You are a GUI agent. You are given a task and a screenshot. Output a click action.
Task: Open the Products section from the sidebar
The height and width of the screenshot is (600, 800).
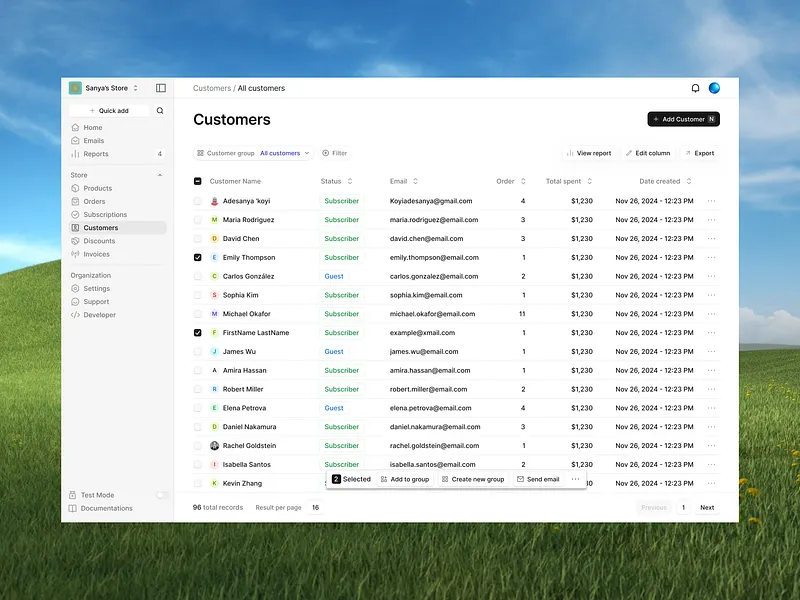coord(96,188)
